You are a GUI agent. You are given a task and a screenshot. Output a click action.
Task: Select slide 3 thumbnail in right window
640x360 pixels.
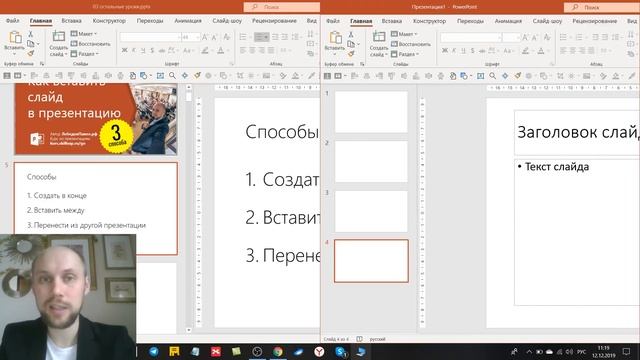tap(371, 211)
